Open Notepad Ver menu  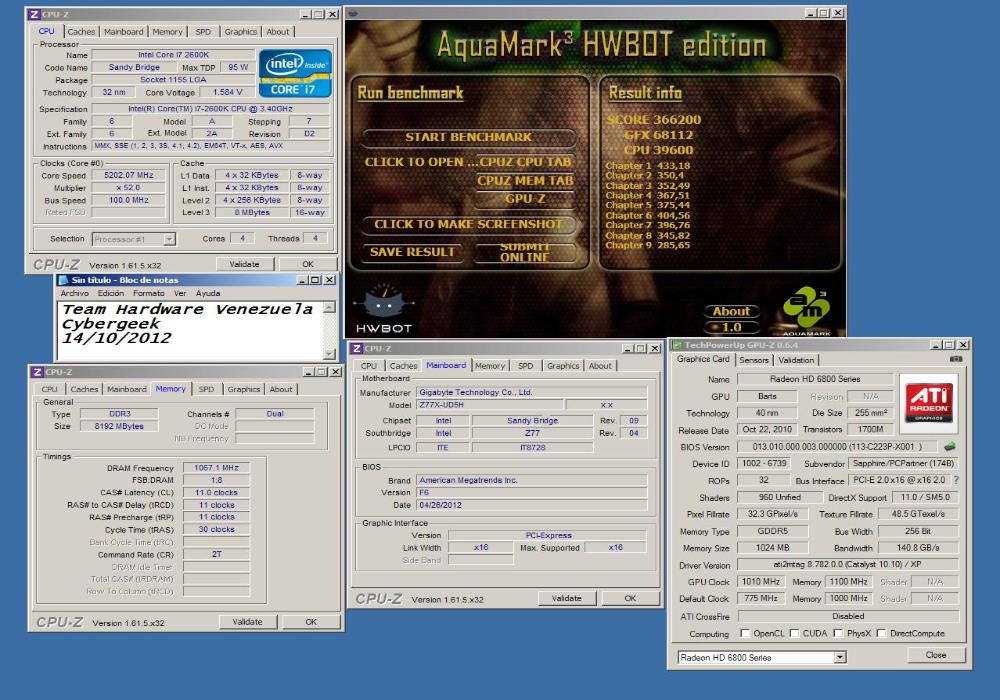[180, 293]
